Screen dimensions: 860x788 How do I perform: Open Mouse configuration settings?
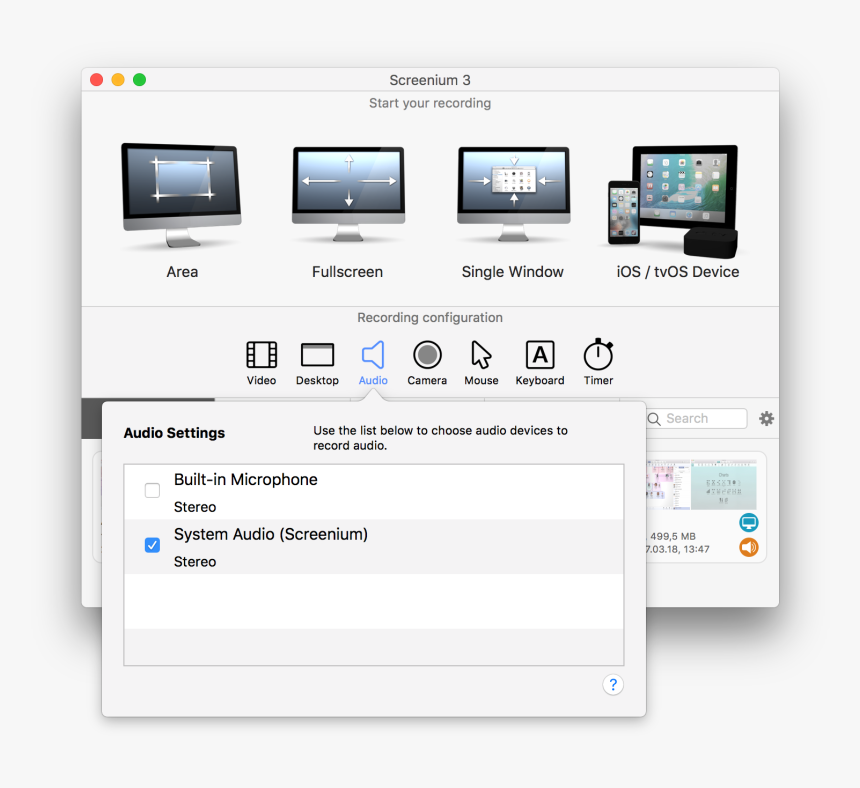pyautogui.click(x=481, y=363)
